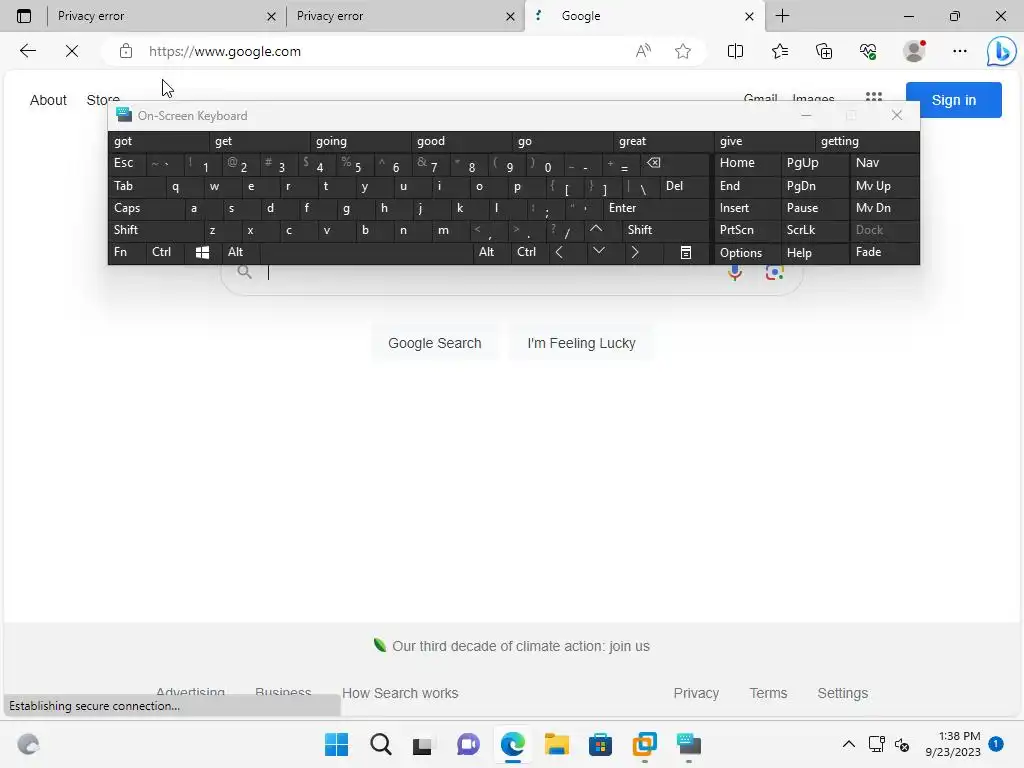Image resolution: width=1024 pixels, height=768 pixels.
Task: Open Collections icon
Action: click(824, 51)
